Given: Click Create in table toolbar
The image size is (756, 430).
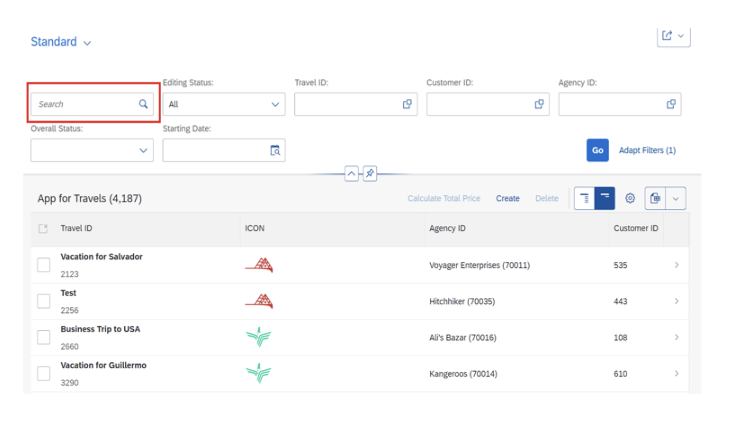Looking at the screenshot, I should (508, 198).
